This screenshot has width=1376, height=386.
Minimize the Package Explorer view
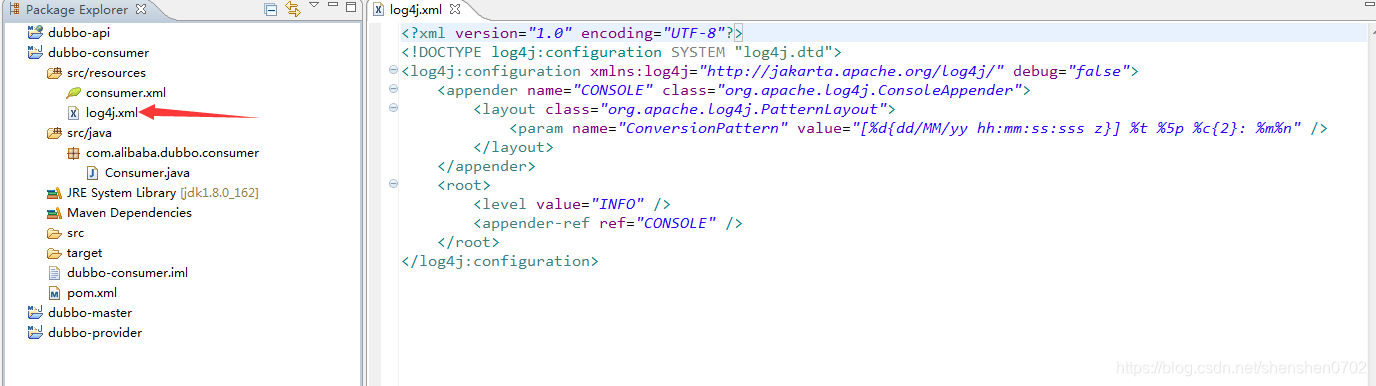pos(334,8)
